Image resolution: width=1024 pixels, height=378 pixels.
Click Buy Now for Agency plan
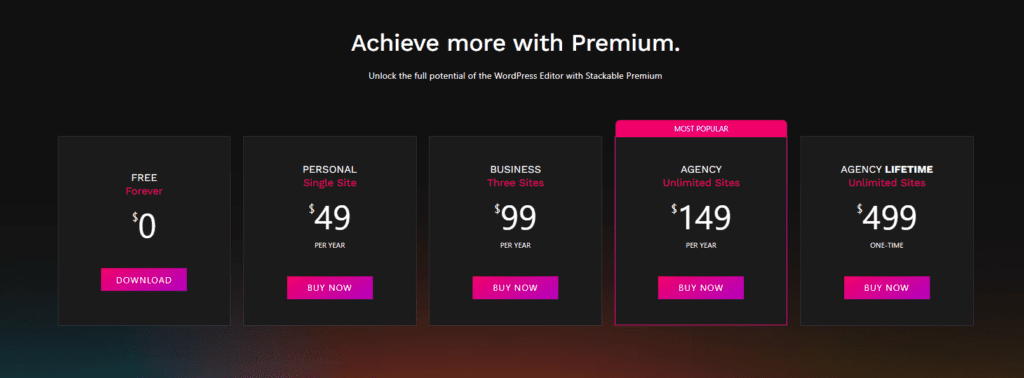click(x=701, y=288)
